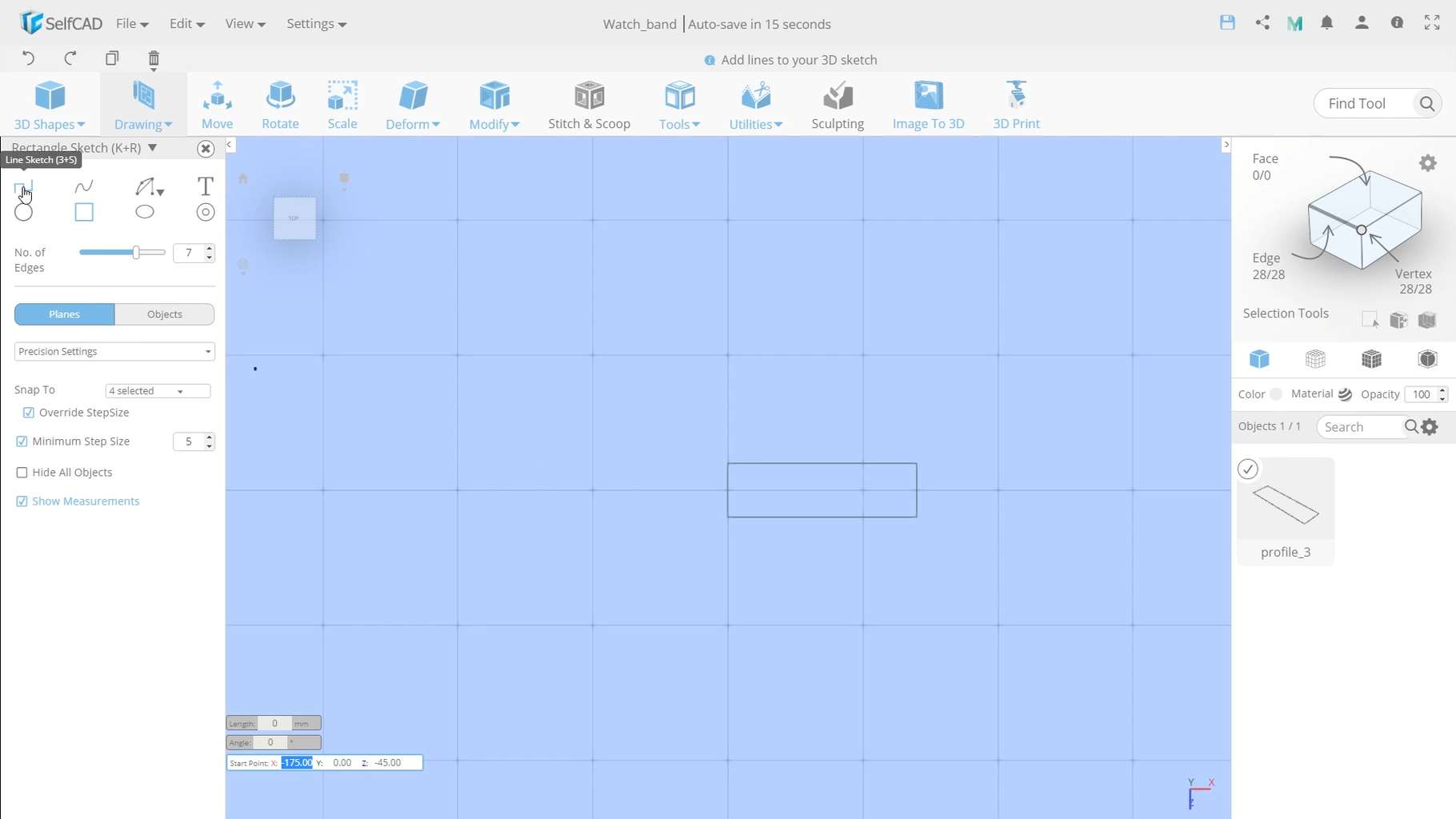This screenshot has height=819, width=1456.
Task: Click the Save project icon
Action: click(x=1227, y=23)
